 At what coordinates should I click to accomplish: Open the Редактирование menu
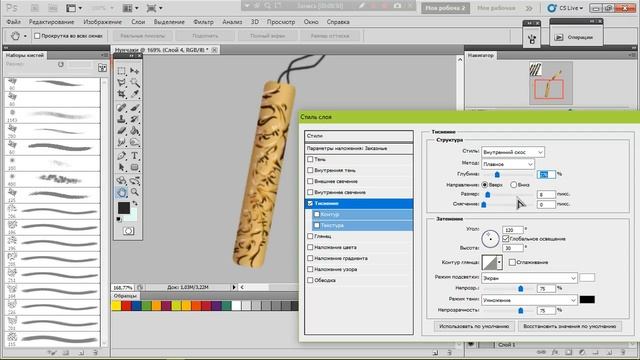tap(51, 22)
